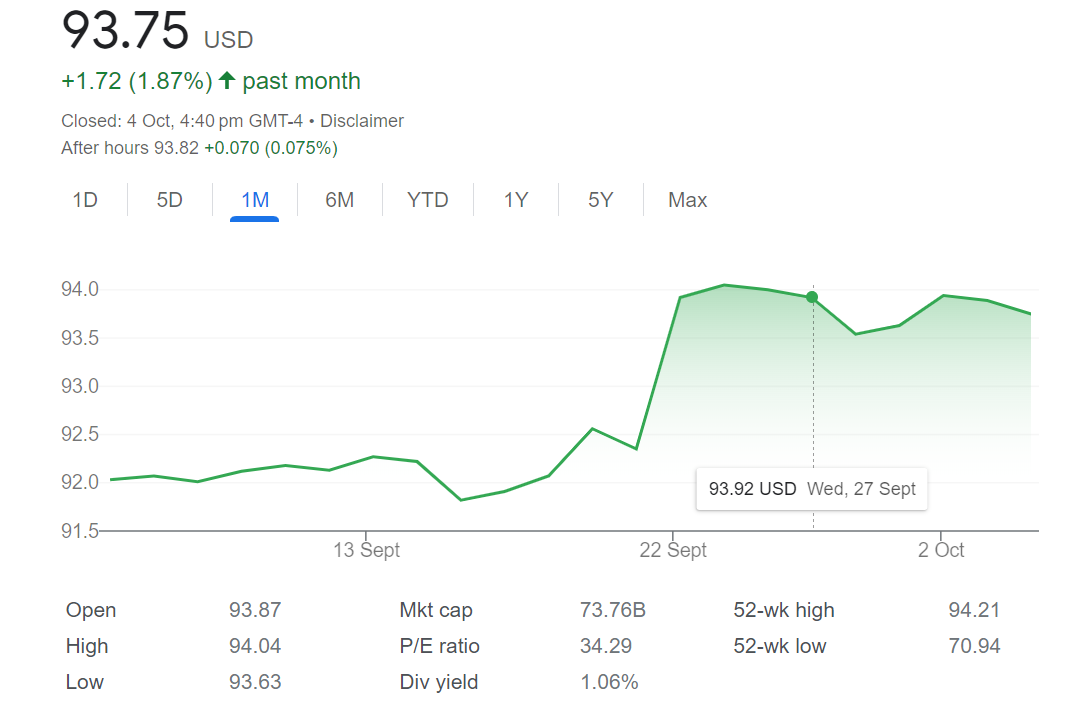This screenshot has width=1078, height=726.
Task: Switch to the 5Y chart view
Action: click(x=600, y=200)
